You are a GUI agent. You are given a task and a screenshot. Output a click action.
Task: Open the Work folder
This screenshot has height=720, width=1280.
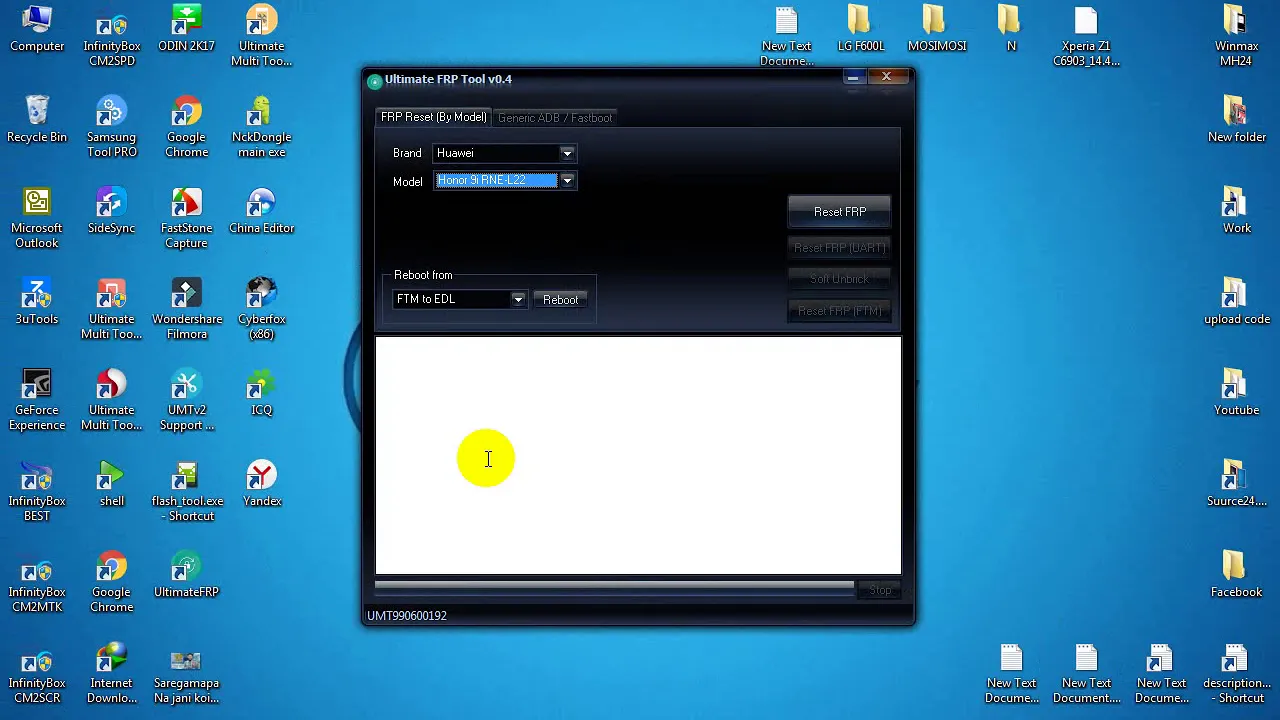tap(1237, 211)
